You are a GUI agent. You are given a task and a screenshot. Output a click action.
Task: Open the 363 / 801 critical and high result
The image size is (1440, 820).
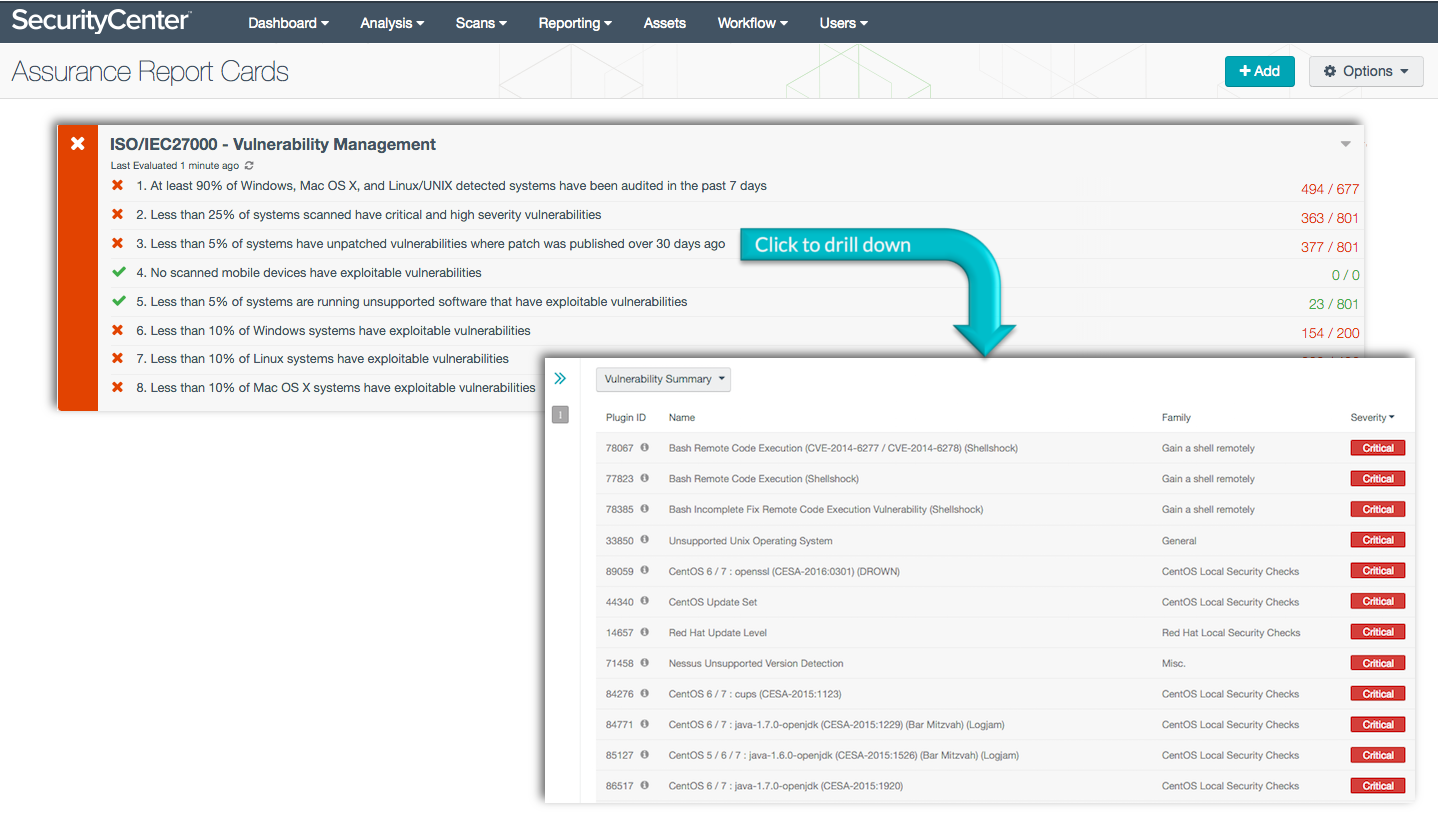[1330, 218]
